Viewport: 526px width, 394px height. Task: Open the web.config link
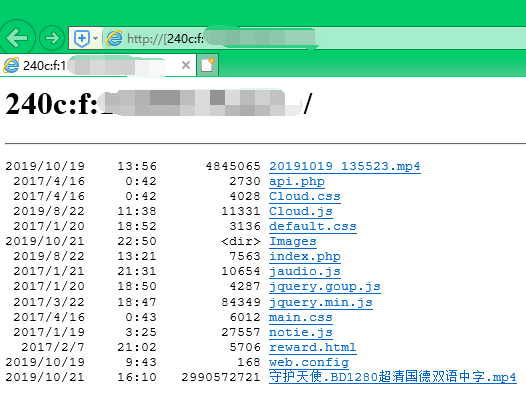point(309,362)
